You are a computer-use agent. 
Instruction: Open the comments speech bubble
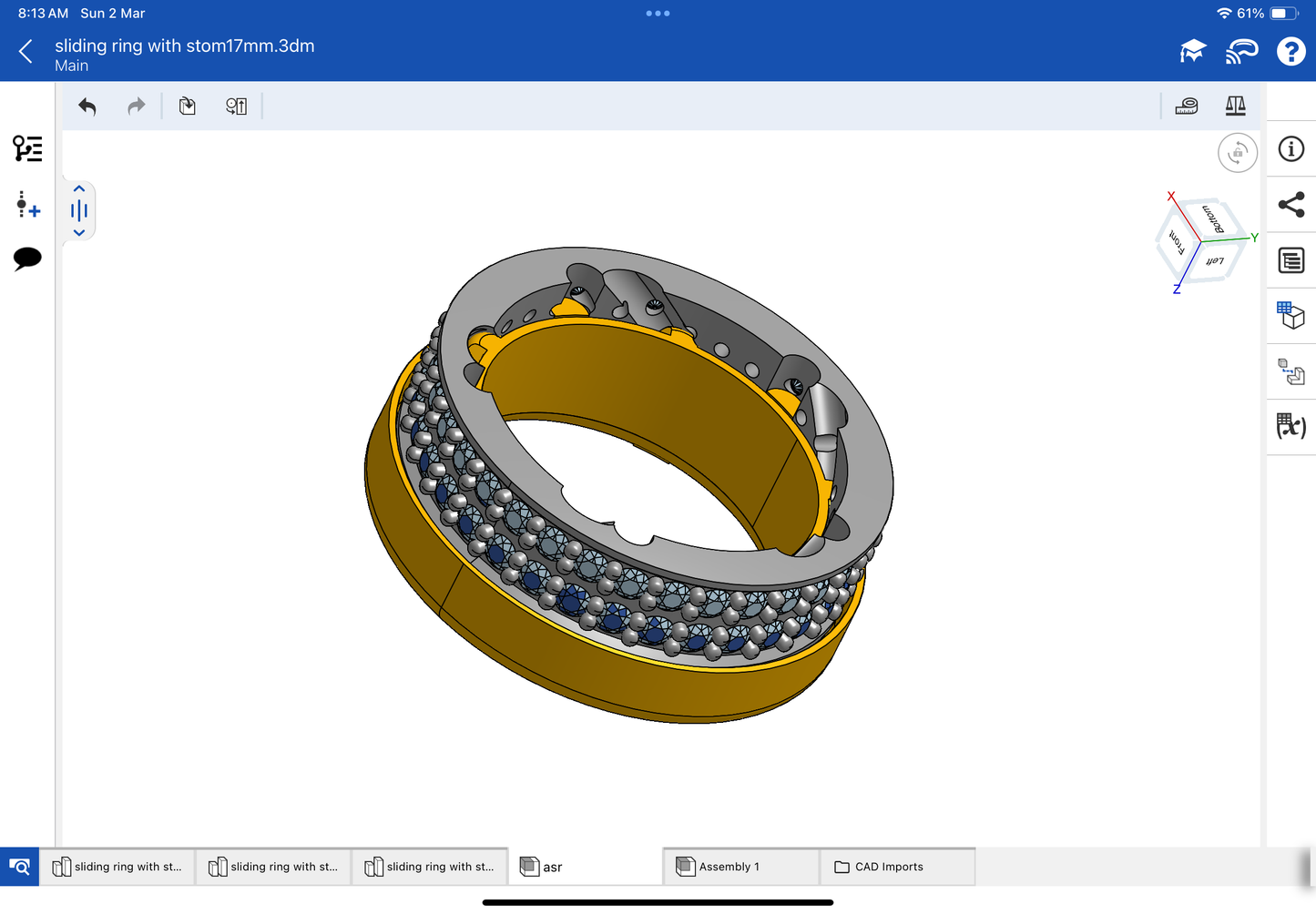pyautogui.click(x=27, y=259)
